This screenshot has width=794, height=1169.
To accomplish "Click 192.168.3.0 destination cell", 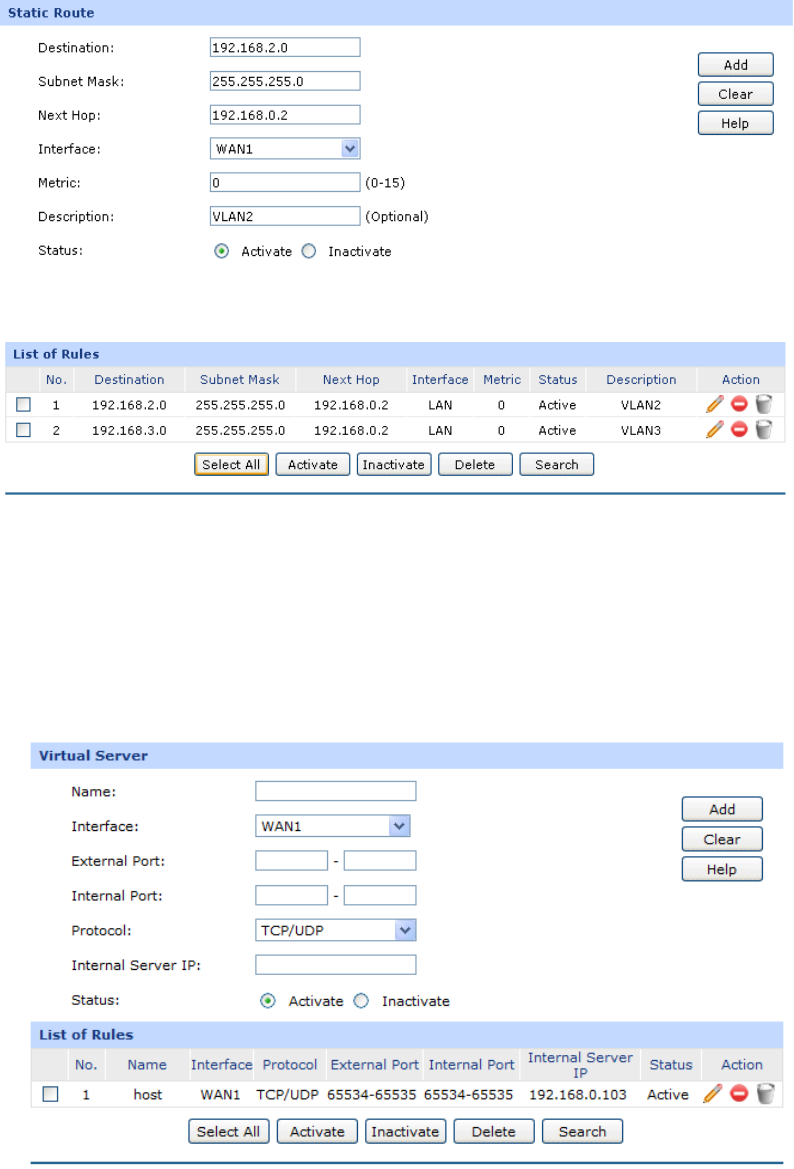I will pyautogui.click(x=129, y=430).
